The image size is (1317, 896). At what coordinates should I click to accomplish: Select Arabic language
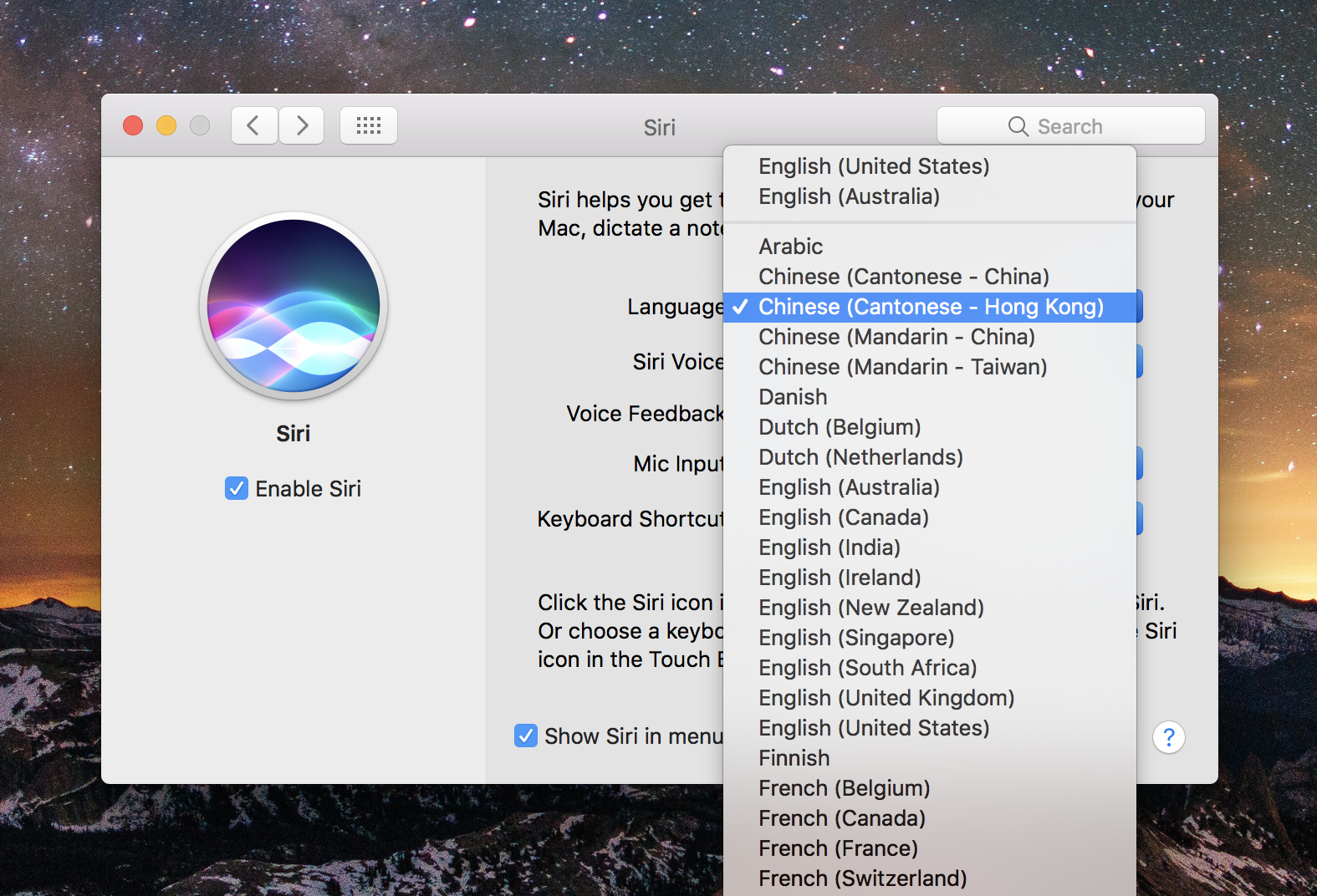[930, 247]
